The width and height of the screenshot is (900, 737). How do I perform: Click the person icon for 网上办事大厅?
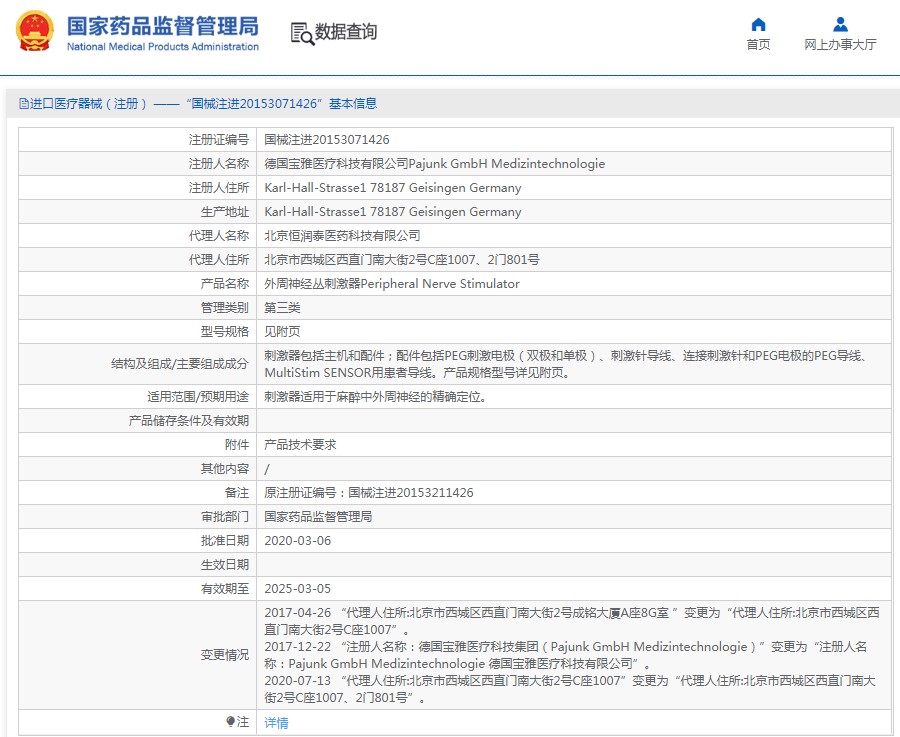tap(840, 24)
